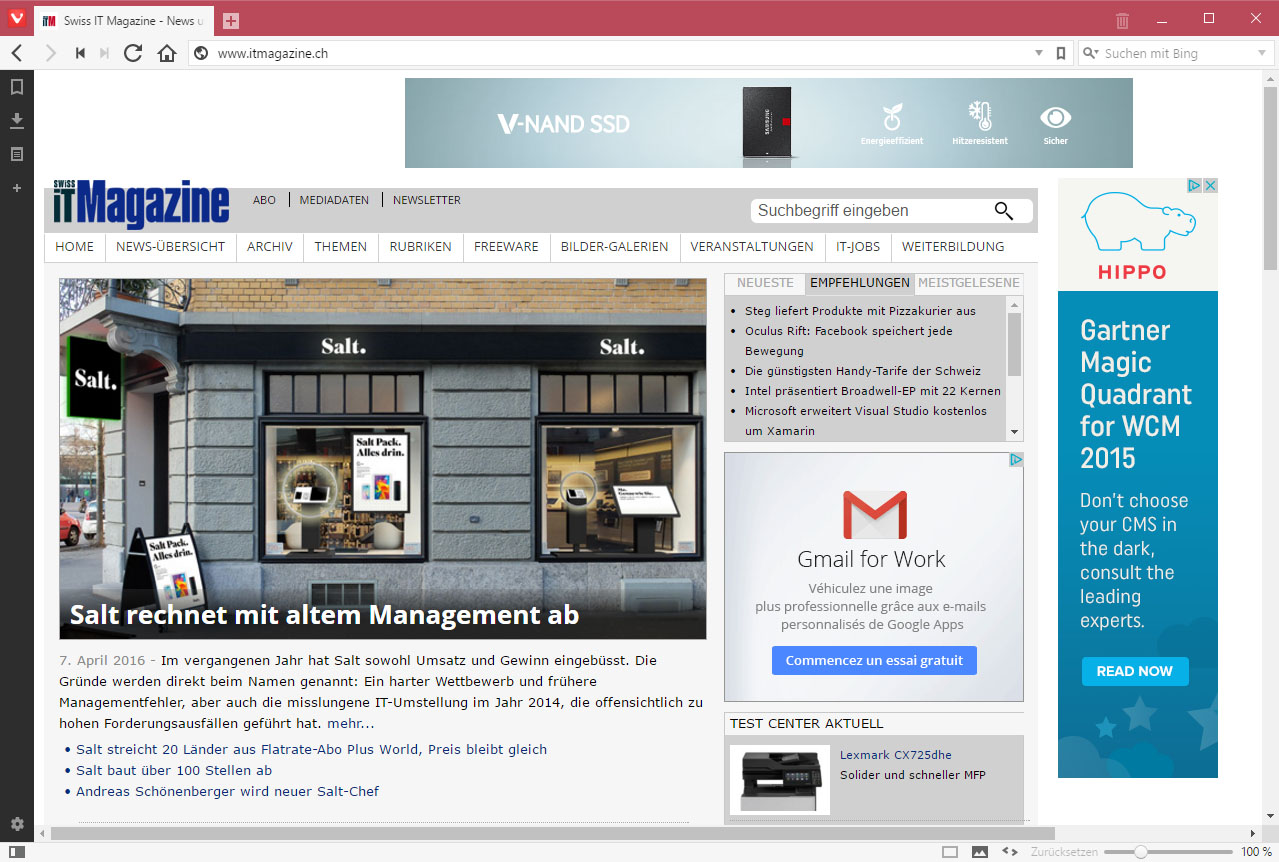Open NEWS-ÜBERSICHT in the site navigation
This screenshot has width=1279, height=862.
(170, 247)
